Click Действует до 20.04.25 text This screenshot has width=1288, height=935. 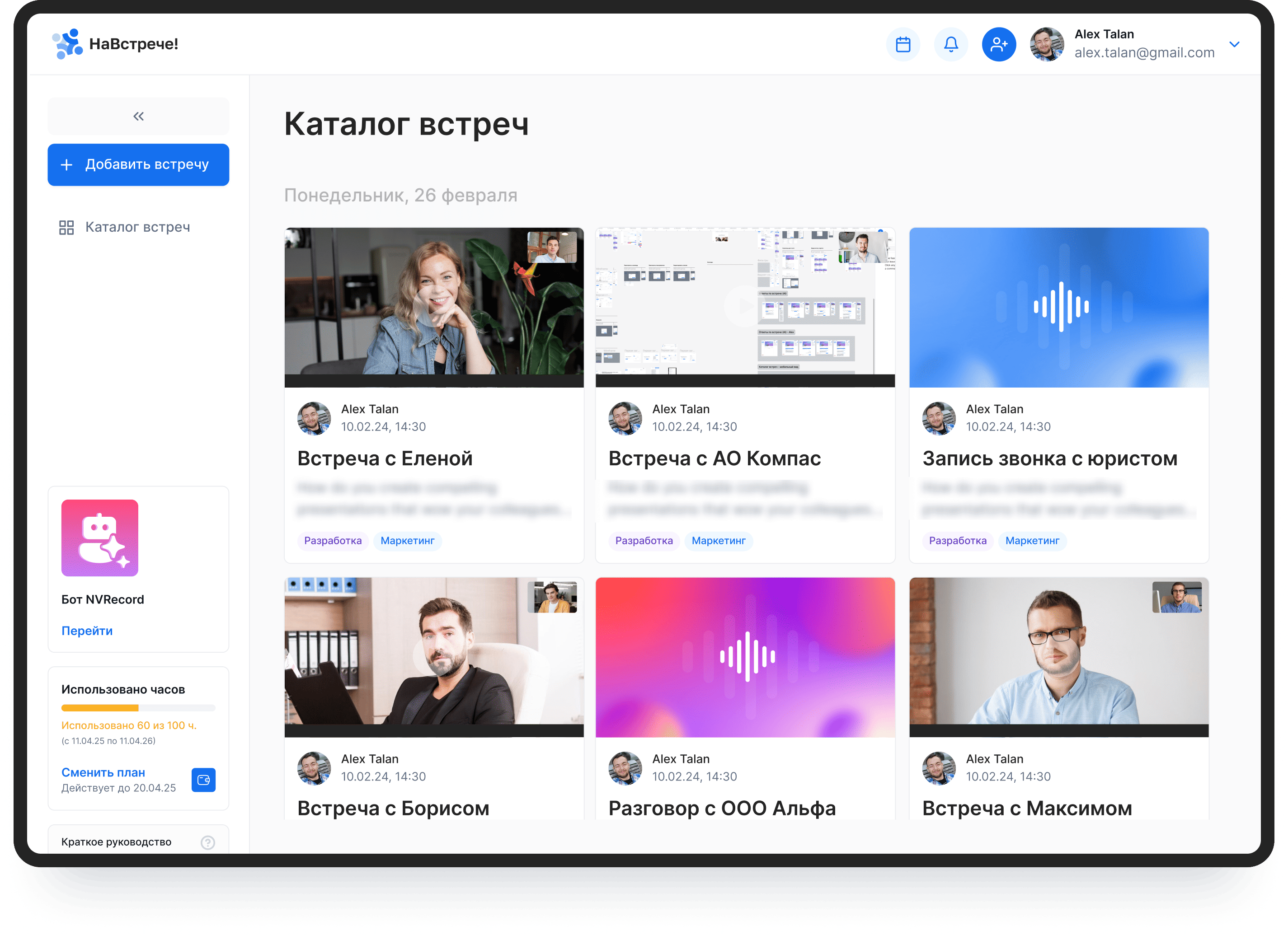[x=118, y=788]
